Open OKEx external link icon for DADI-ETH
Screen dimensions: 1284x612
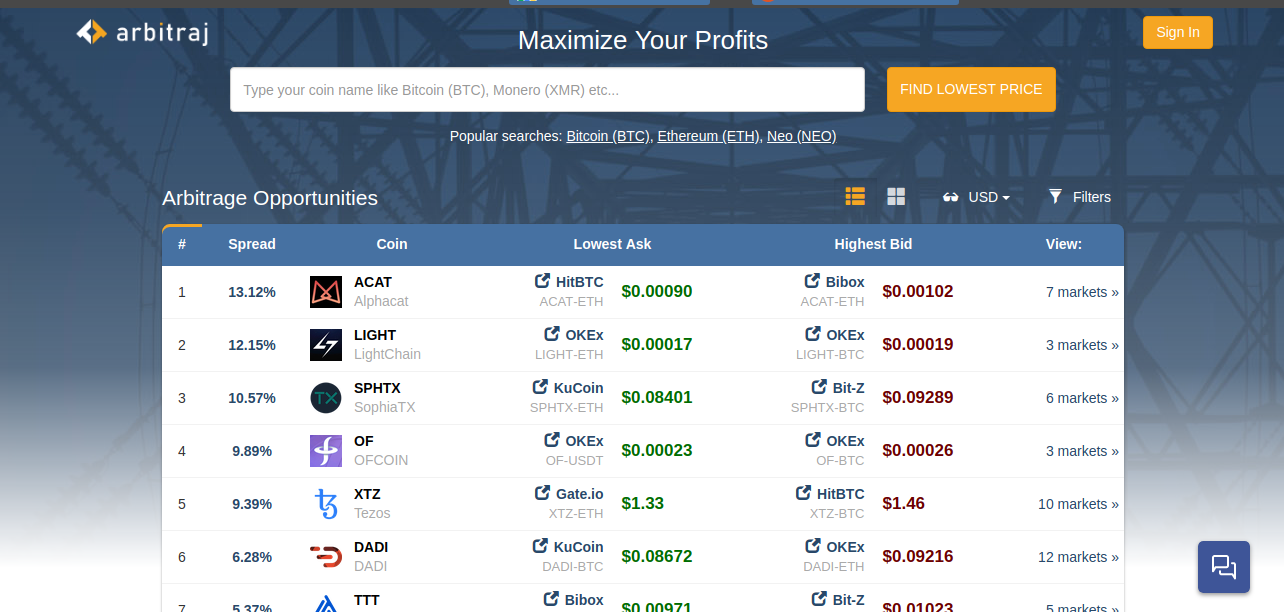coord(813,546)
